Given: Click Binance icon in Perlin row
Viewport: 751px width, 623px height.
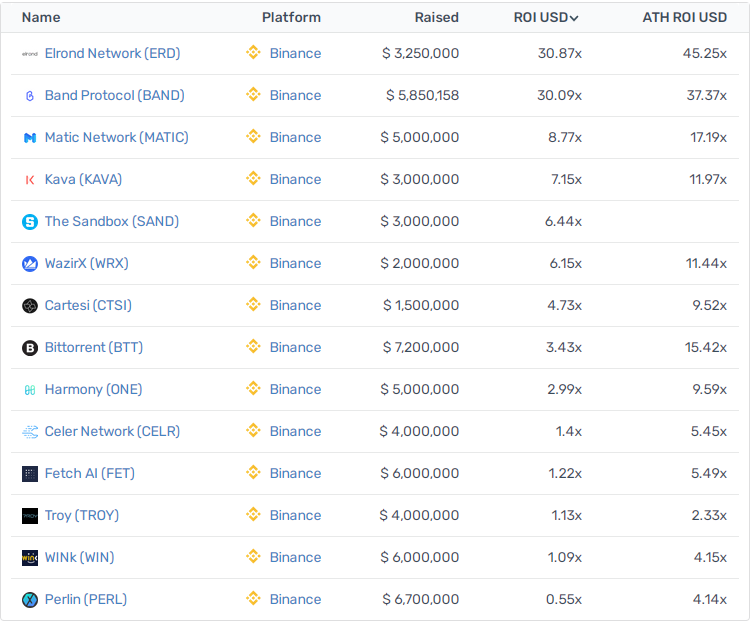Looking at the screenshot, I should point(253,598).
